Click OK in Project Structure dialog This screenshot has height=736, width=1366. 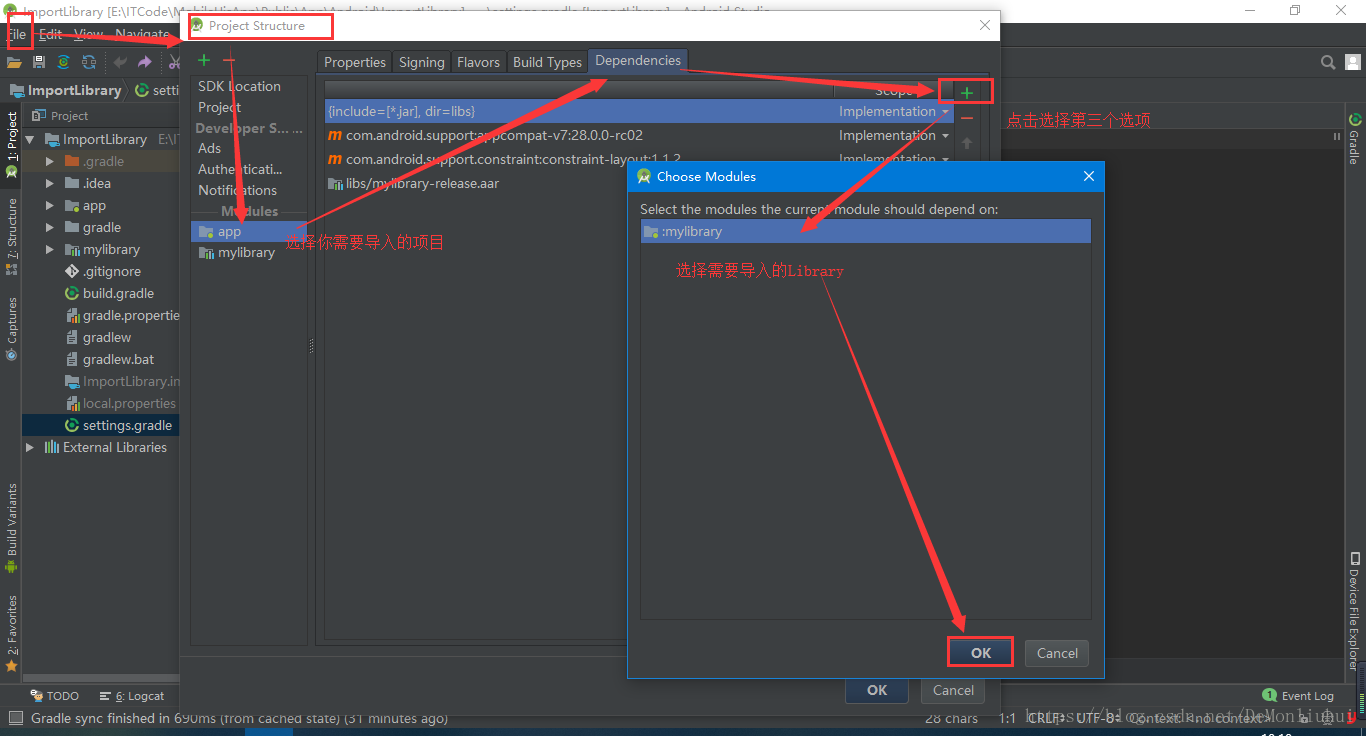[x=877, y=690]
